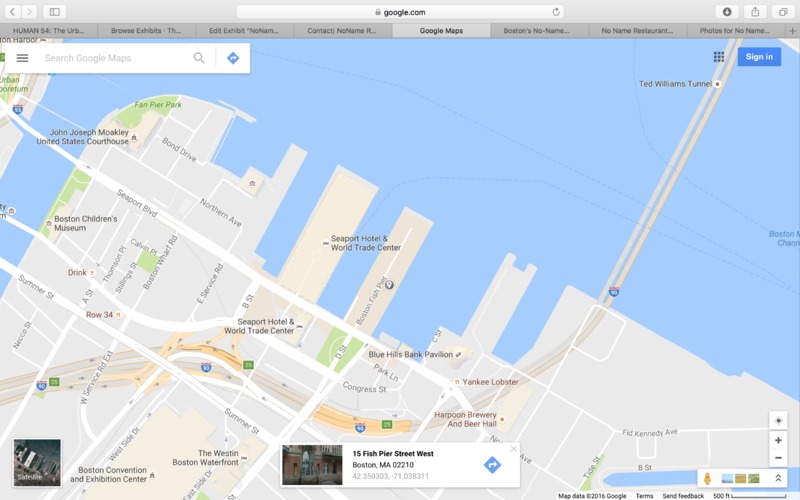800x500 pixels.
Task: Select the museum icon near Northern Ave
Action: pyautogui.click(x=252, y=183)
